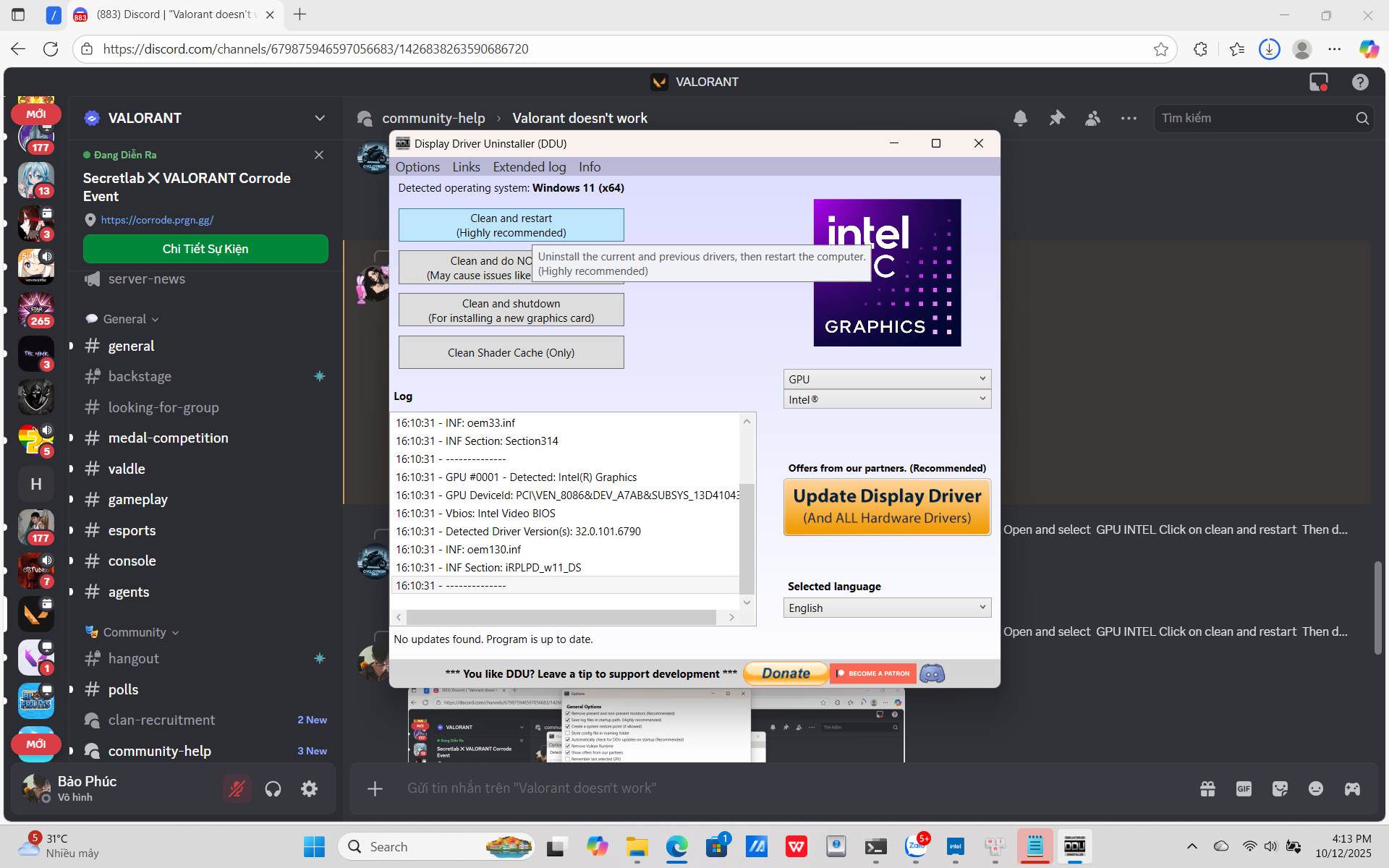This screenshot has width=1389, height=868.
Task: Open the Intel vendor dropdown
Action: 886,399
